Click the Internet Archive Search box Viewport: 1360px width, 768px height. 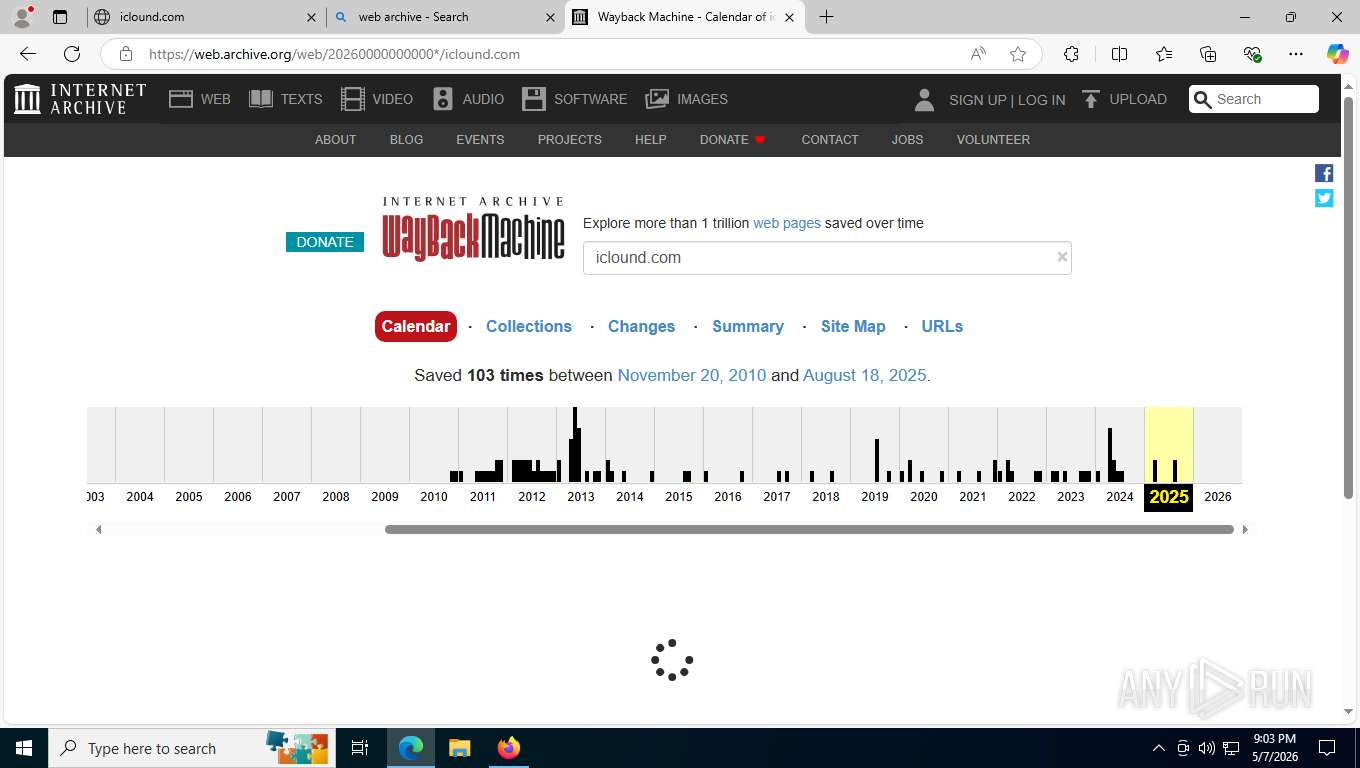[1254, 99]
